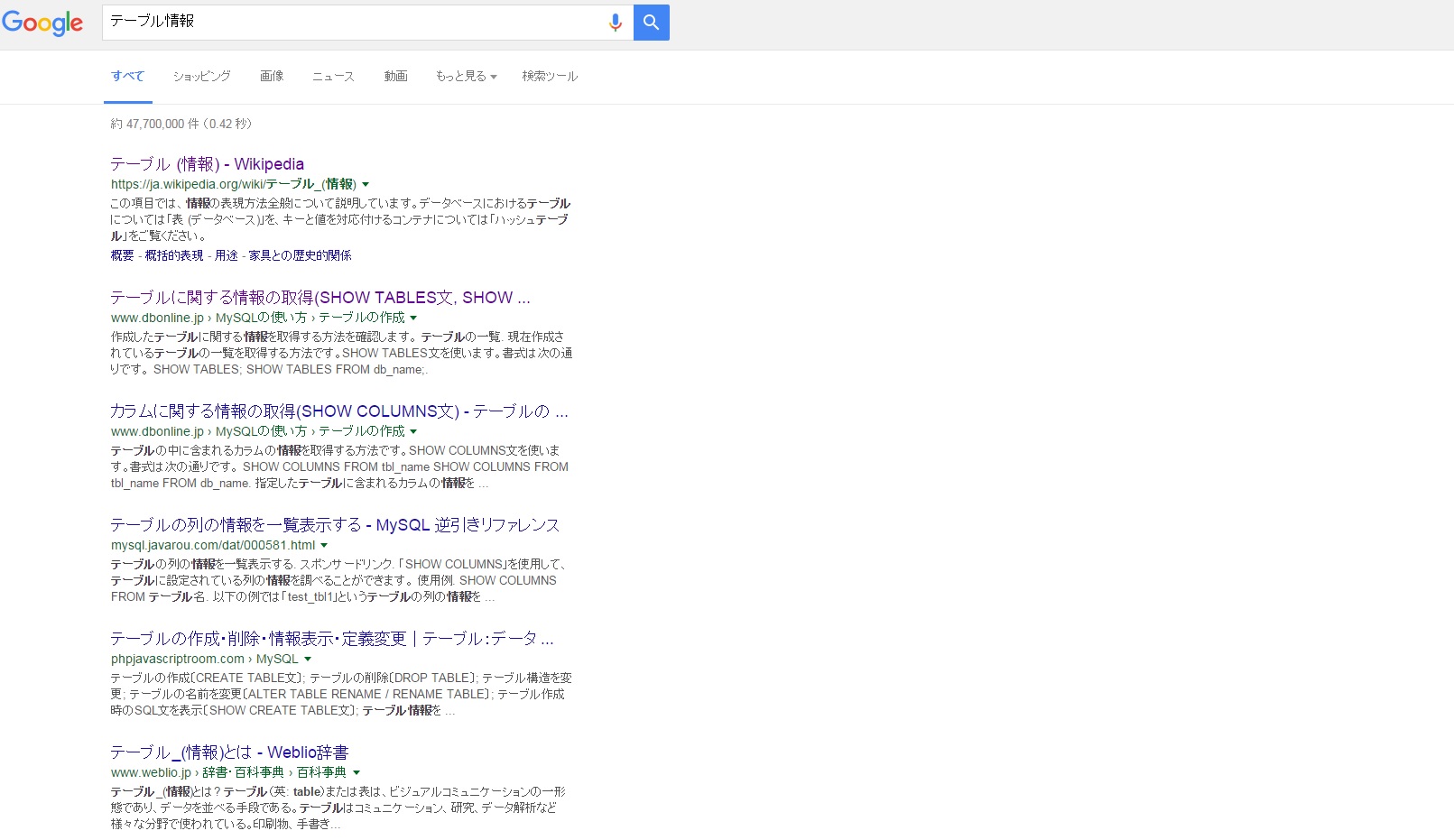Open the 概括的表現 sitelink

[174, 255]
